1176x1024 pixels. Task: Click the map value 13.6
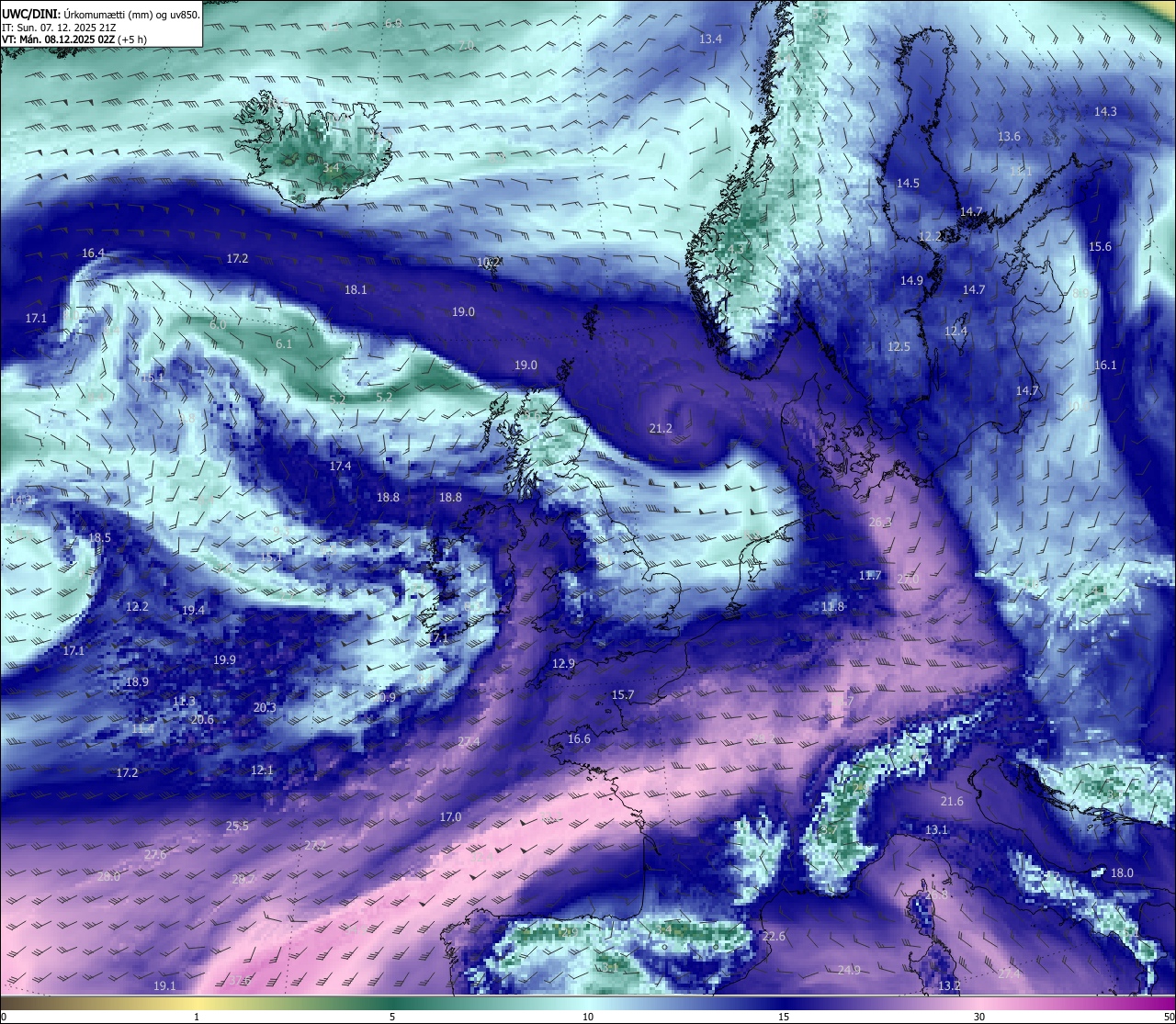(1009, 137)
